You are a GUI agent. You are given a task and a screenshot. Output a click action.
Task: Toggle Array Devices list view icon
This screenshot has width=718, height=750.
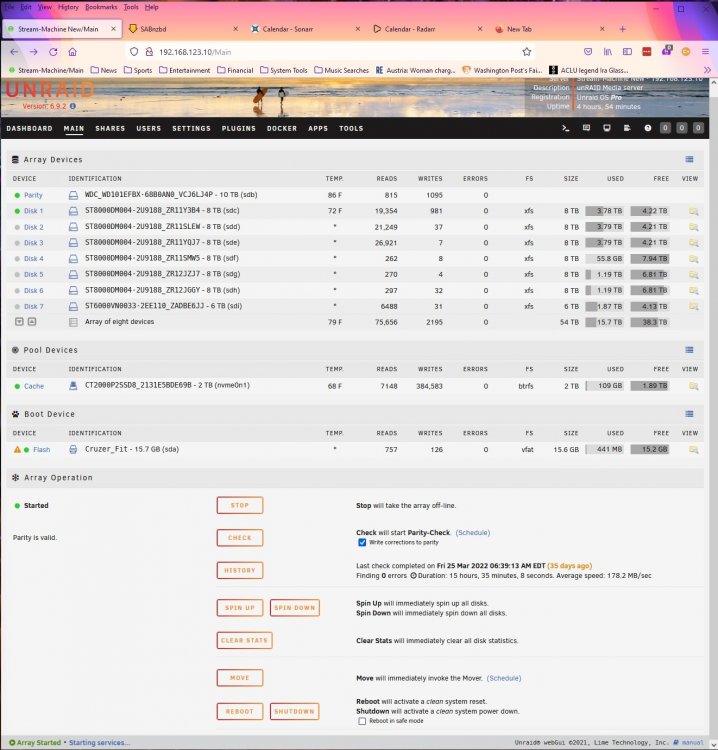coord(689,159)
